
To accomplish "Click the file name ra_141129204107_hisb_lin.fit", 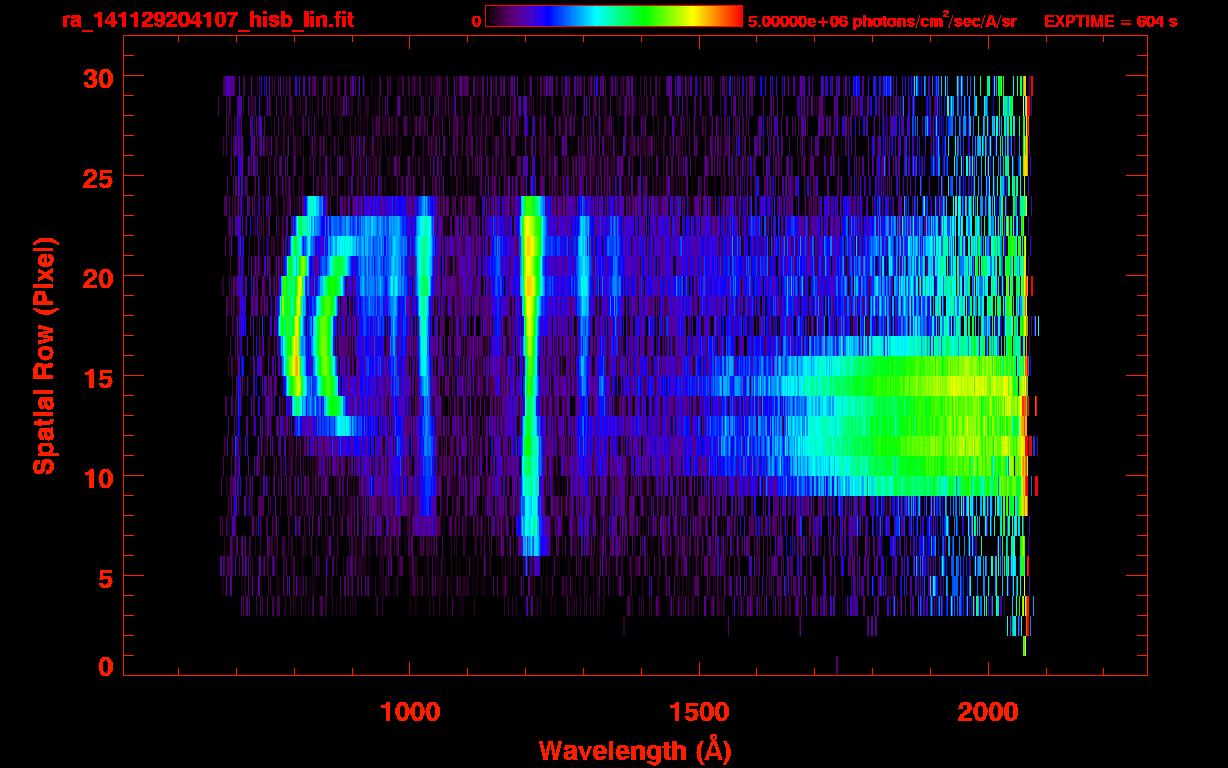I will (x=207, y=20).
